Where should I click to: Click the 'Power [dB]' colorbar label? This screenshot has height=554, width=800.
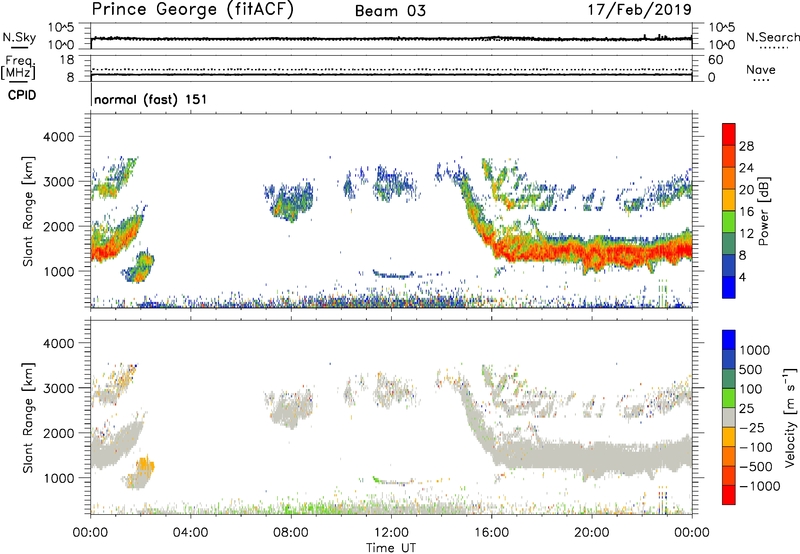click(x=763, y=211)
